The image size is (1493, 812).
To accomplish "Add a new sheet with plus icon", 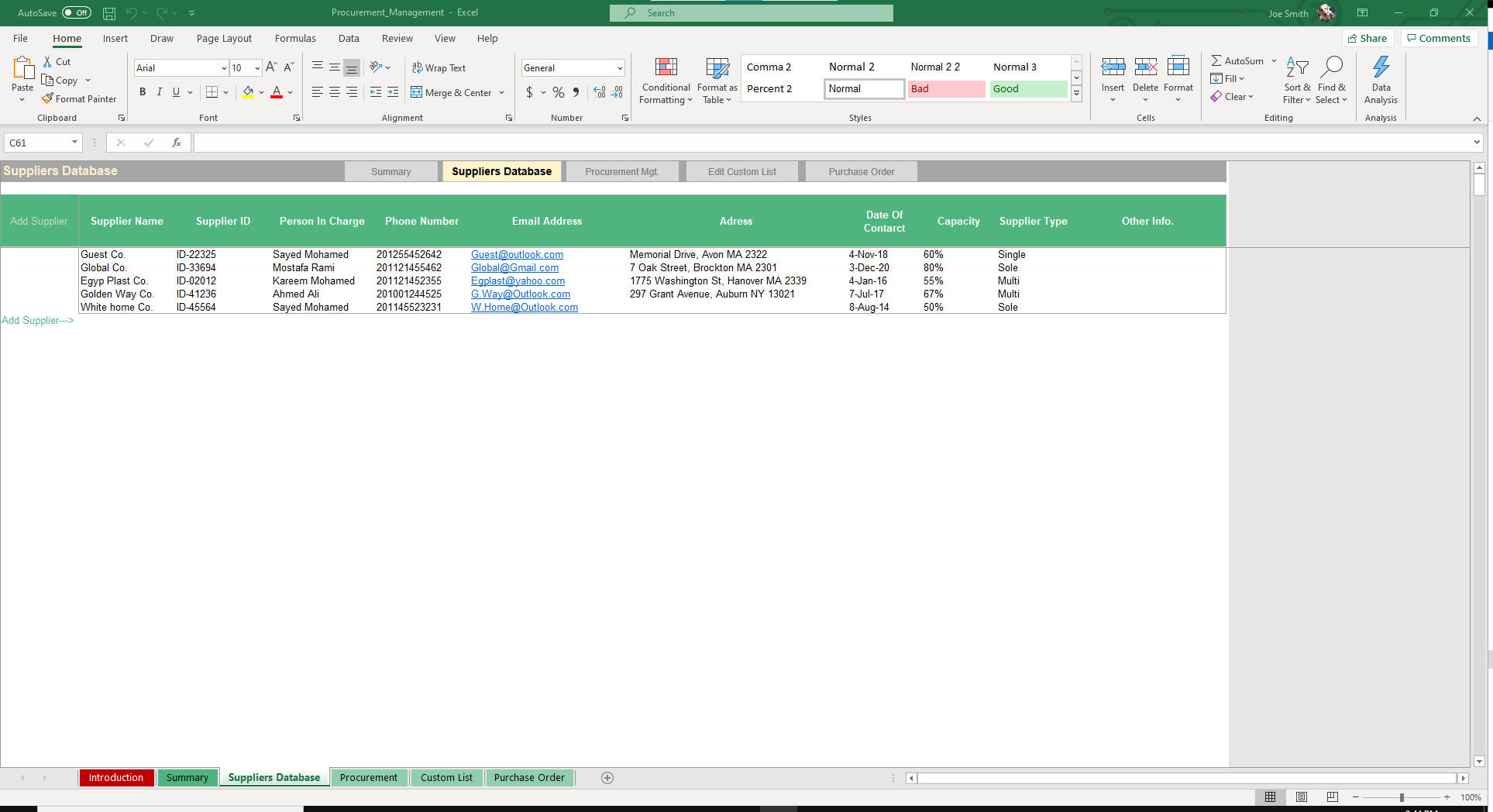I will pos(607,778).
